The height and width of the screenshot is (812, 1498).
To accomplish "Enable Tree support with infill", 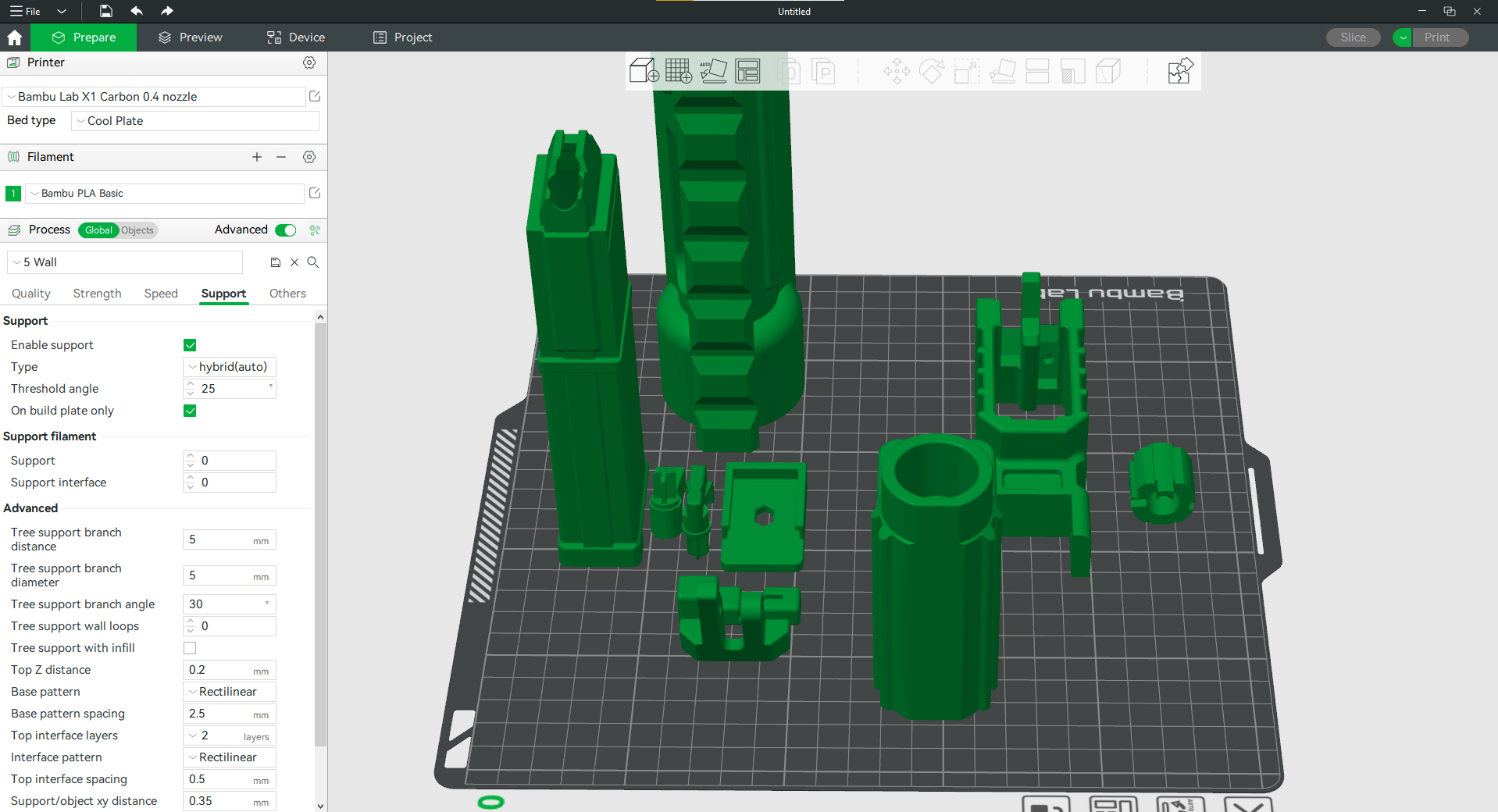I will coord(190,648).
